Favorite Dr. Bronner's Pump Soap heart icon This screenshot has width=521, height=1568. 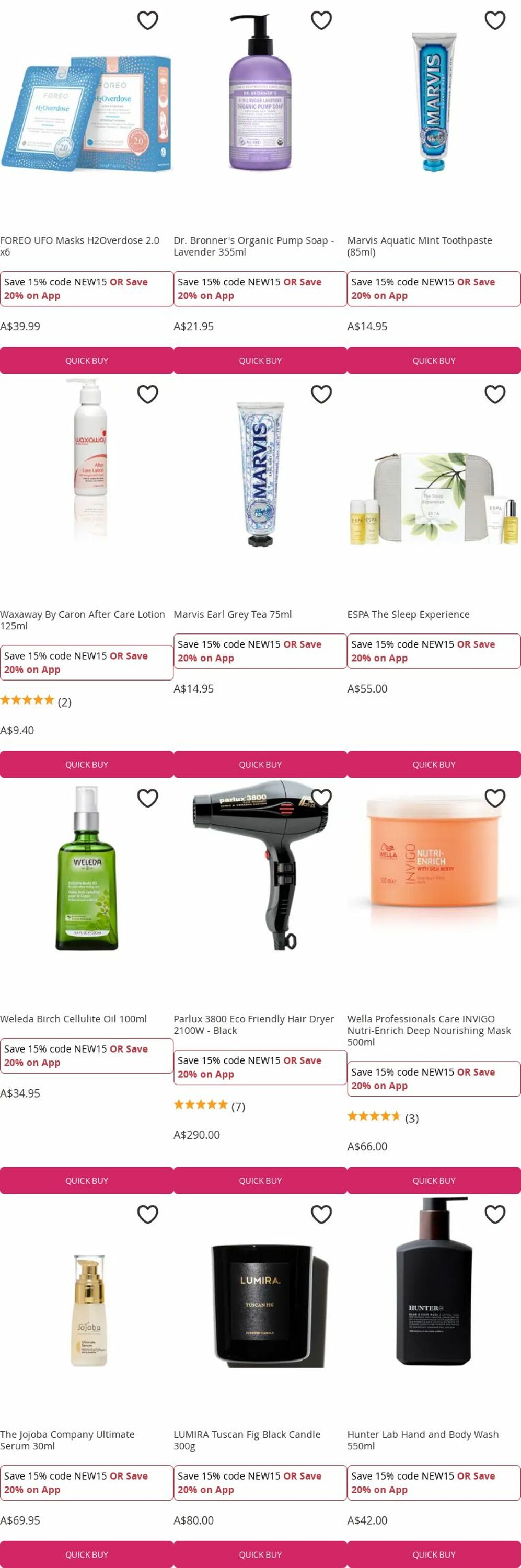321,20
